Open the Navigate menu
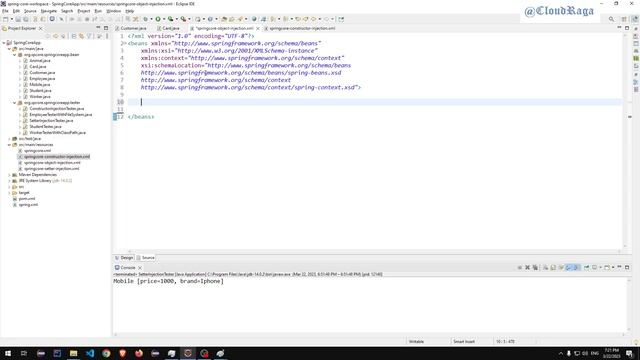The height and width of the screenshot is (360, 640). [x=49, y=11]
